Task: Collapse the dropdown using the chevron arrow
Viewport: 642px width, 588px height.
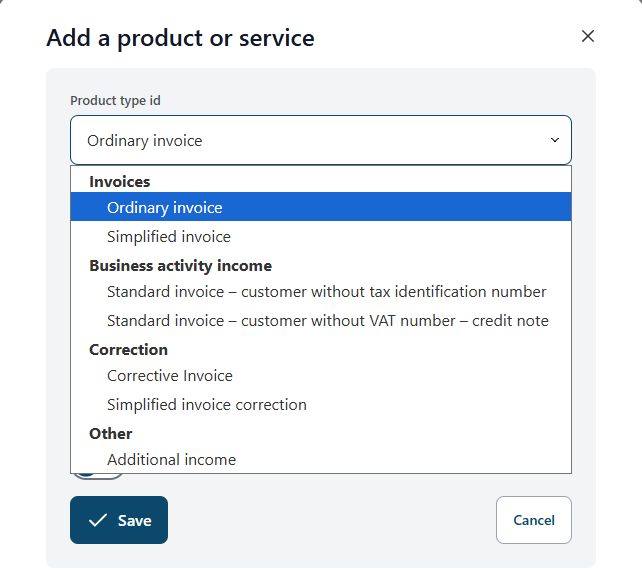Action: 555,140
